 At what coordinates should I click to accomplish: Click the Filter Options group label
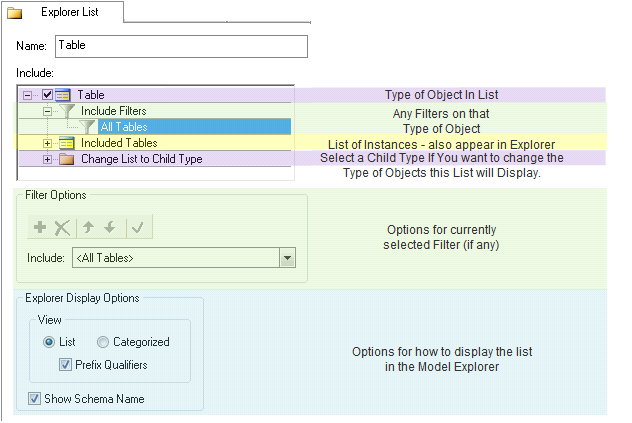56,195
